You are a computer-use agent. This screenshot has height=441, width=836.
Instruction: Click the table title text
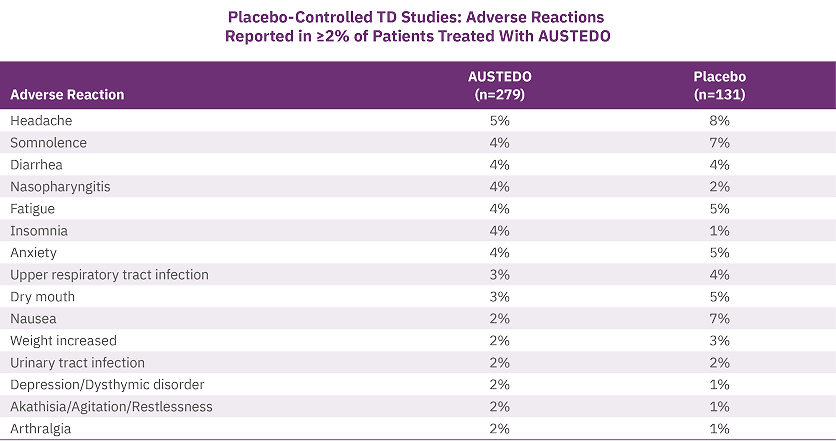pyautogui.click(x=417, y=27)
